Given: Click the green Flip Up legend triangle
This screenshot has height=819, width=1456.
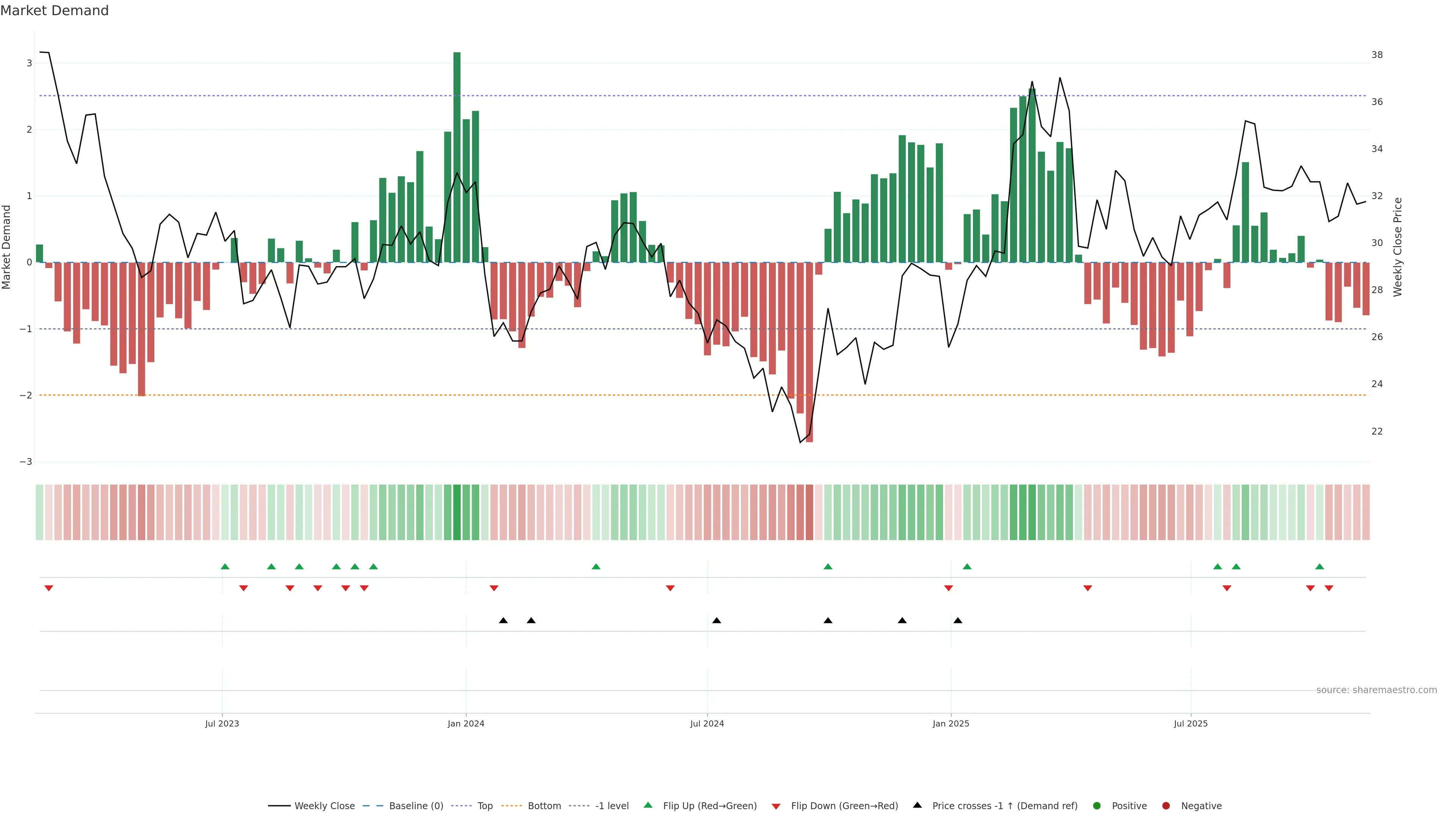Looking at the screenshot, I should coord(648,805).
